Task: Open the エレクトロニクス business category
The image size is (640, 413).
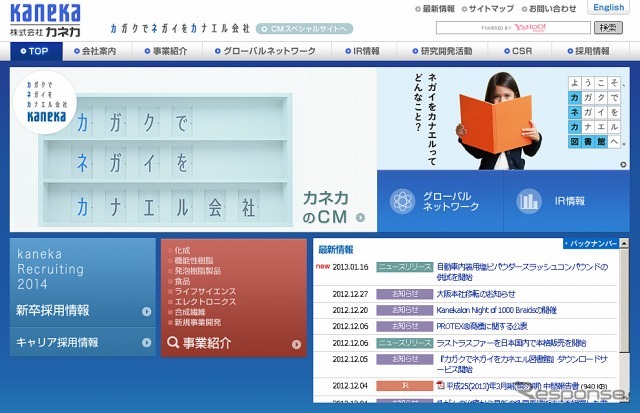Action: (x=205, y=302)
